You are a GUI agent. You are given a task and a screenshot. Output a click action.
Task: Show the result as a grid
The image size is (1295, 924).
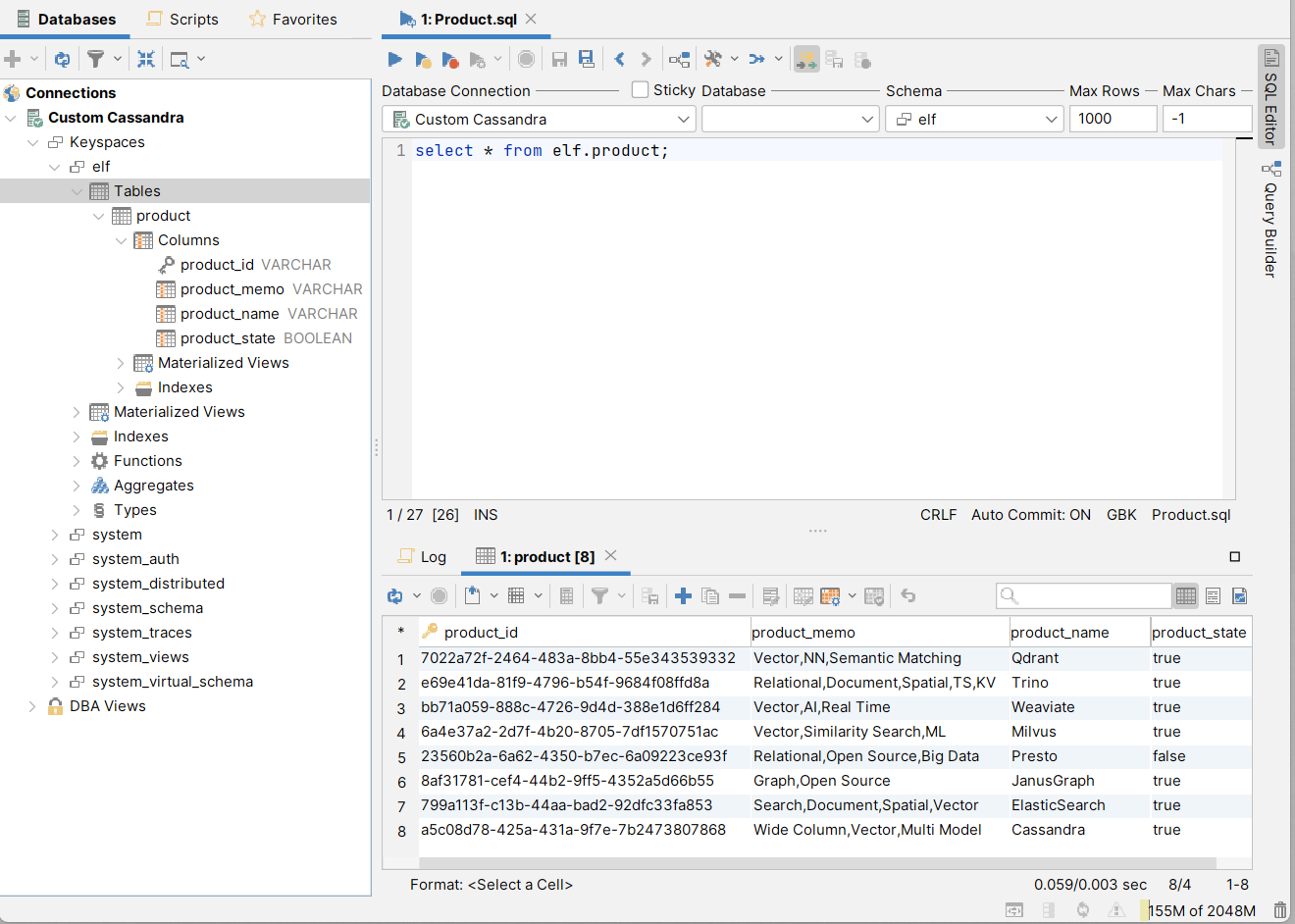pos(1186,595)
